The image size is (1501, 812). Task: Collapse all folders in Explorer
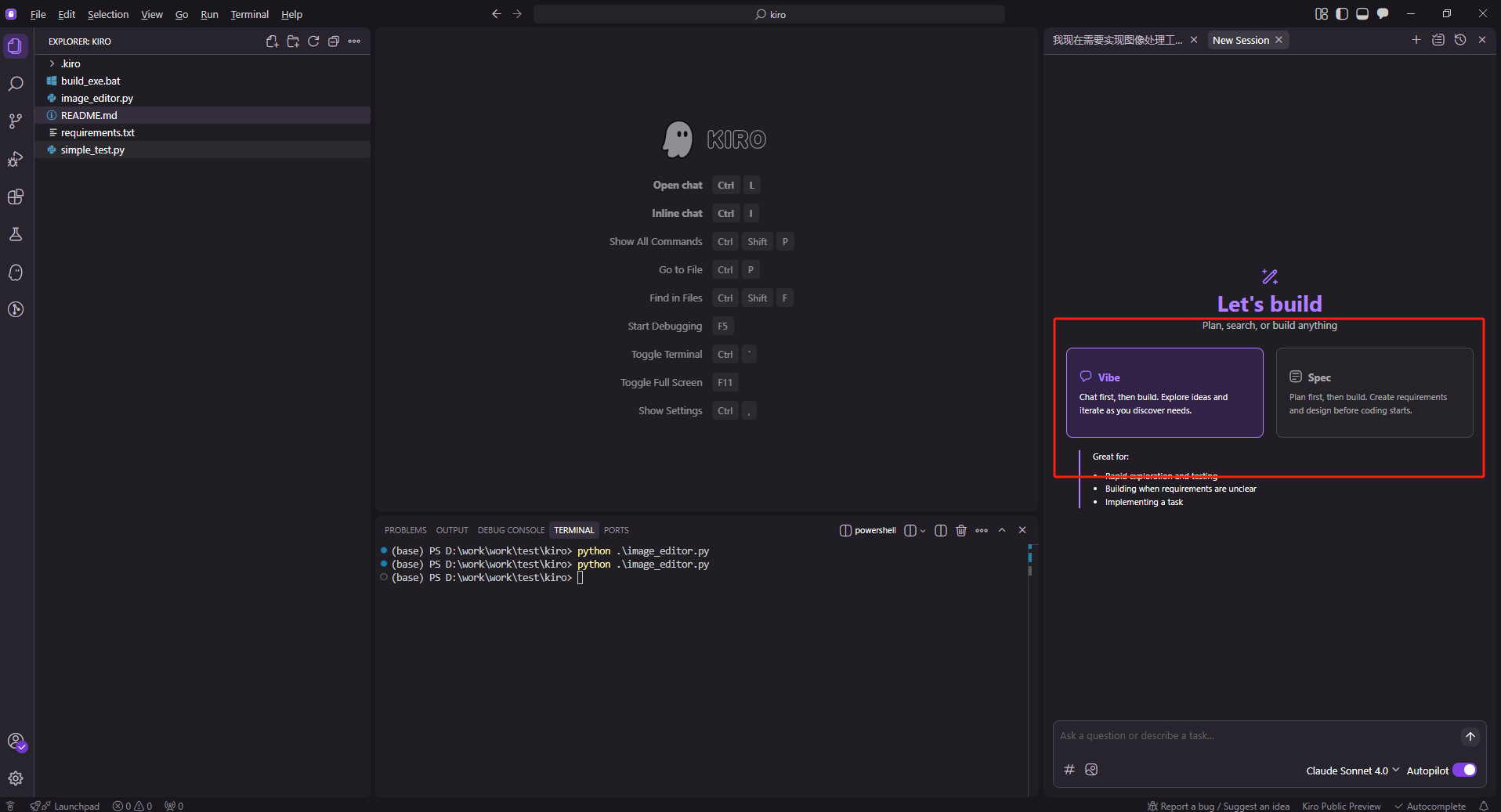[x=334, y=42]
